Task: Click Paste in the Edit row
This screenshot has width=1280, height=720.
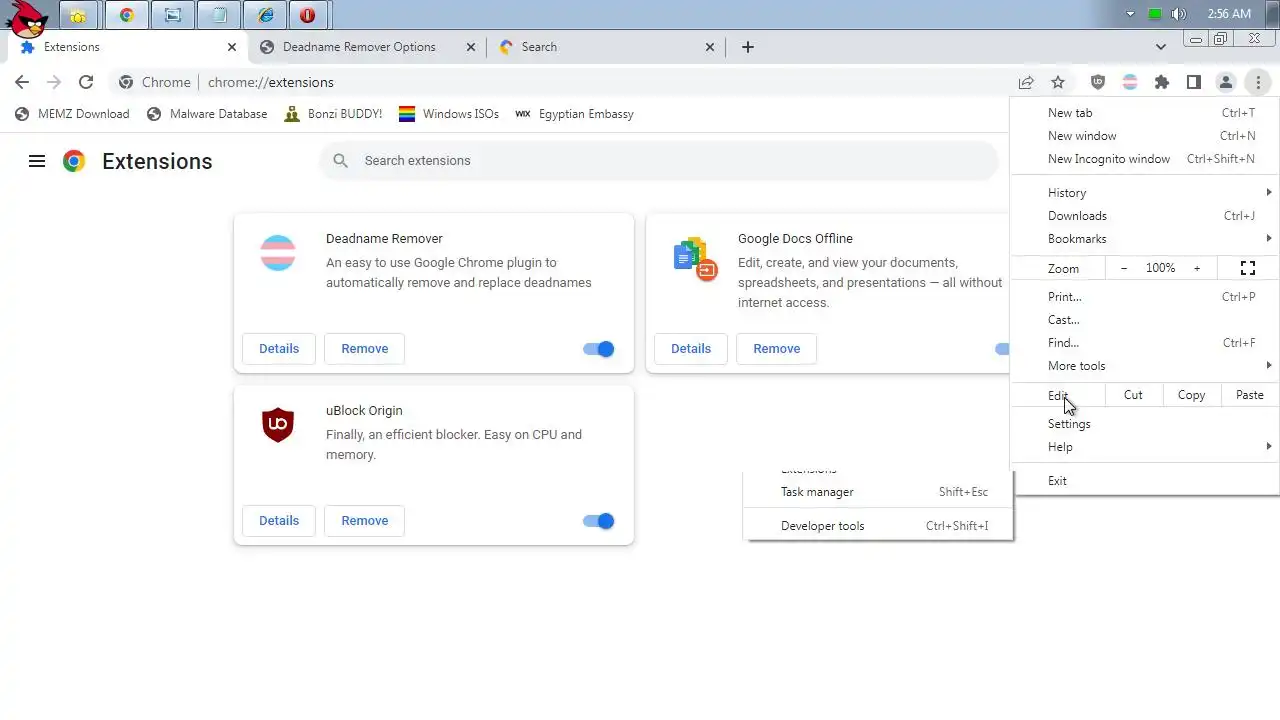Action: pyautogui.click(x=1249, y=394)
